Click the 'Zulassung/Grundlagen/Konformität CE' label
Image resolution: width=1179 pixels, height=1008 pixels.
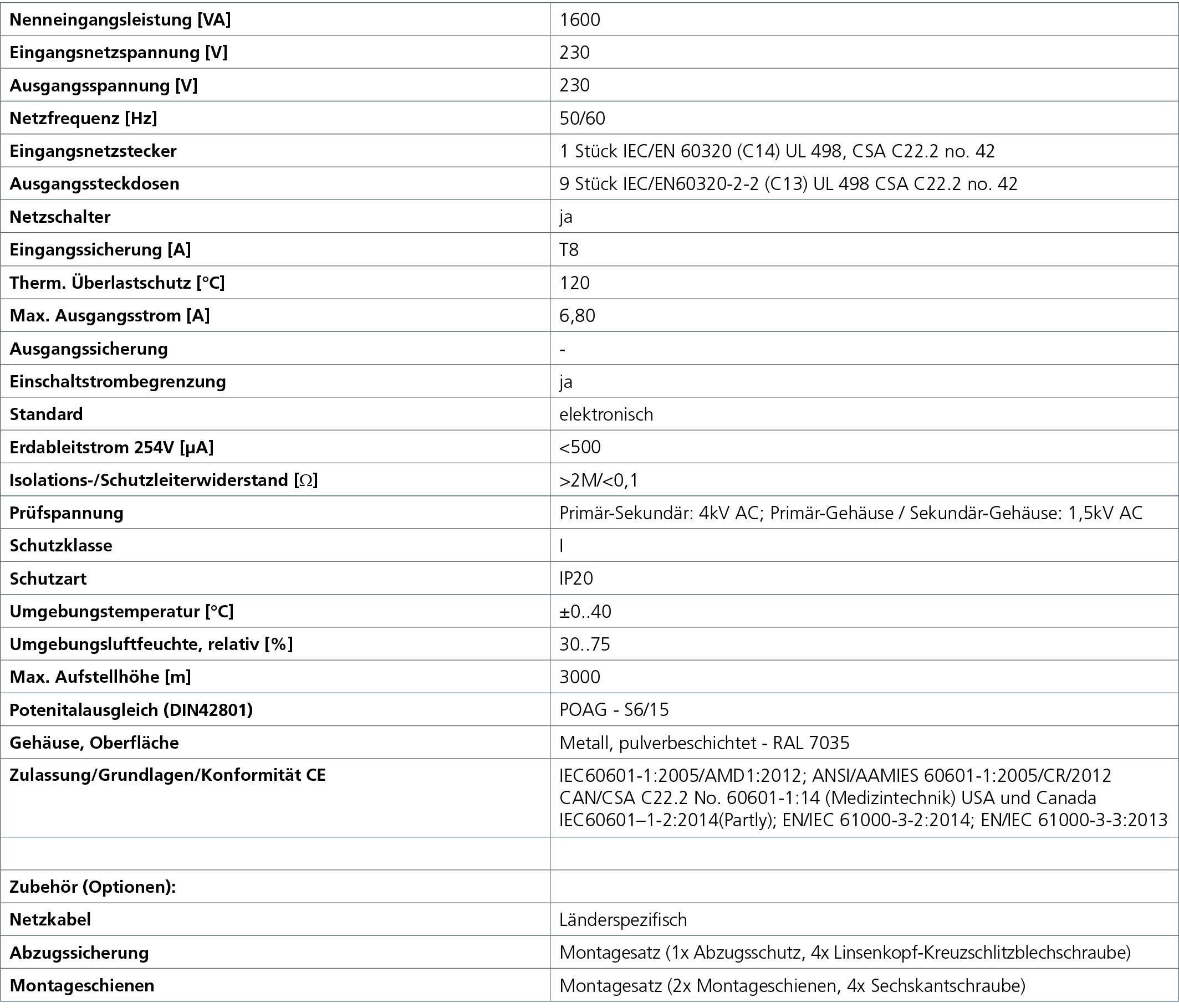coord(168,775)
